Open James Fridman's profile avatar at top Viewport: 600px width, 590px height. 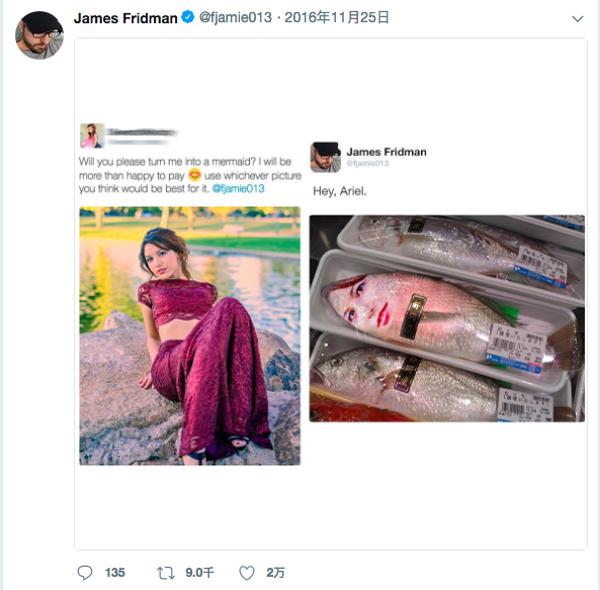38,35
